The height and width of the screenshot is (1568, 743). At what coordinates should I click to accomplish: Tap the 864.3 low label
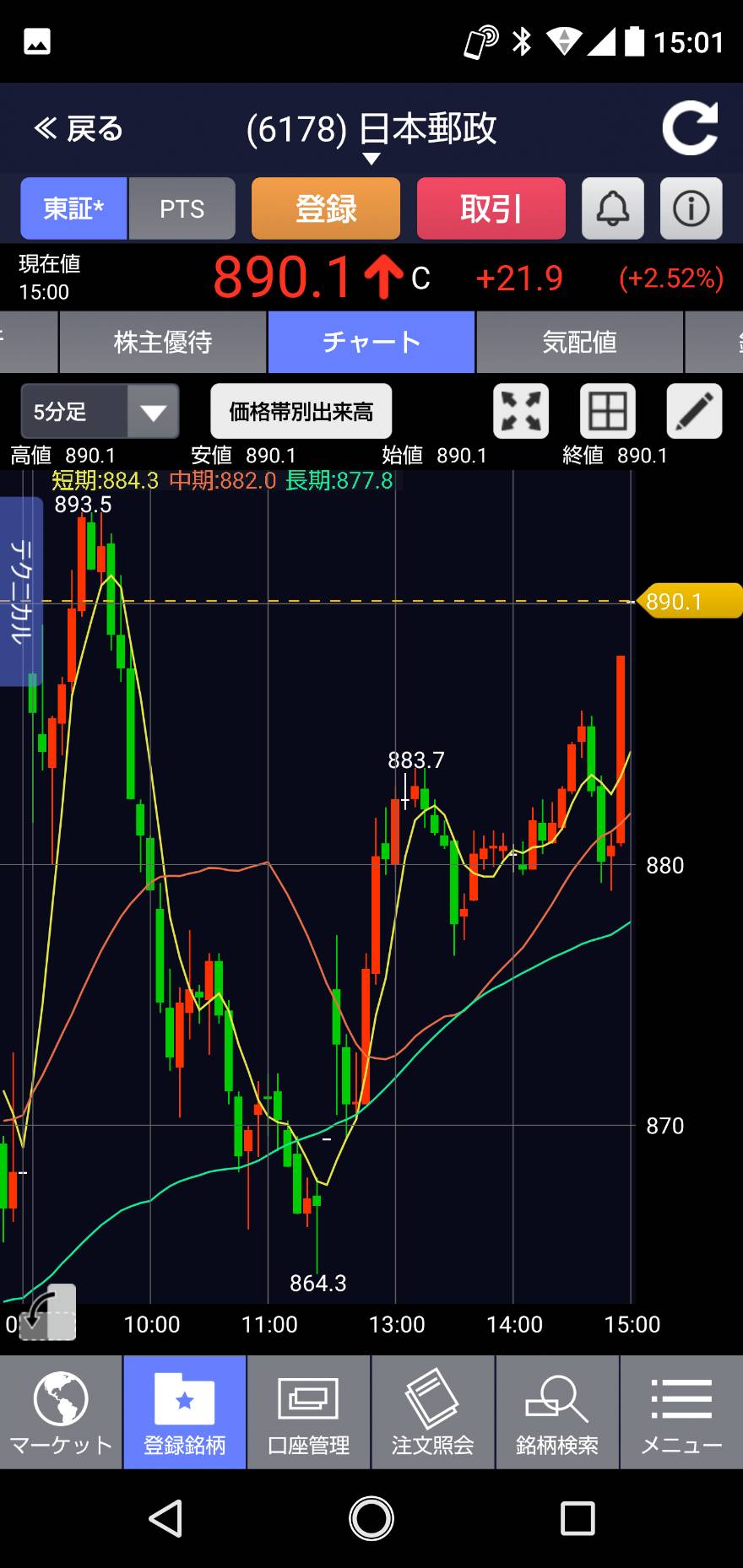pos(318,1284)
